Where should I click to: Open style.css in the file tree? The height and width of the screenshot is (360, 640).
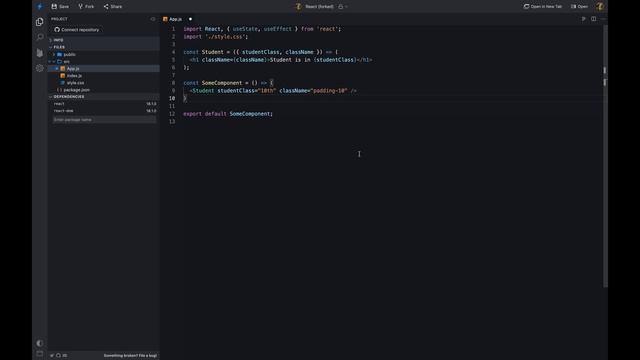tap(104, 83)
